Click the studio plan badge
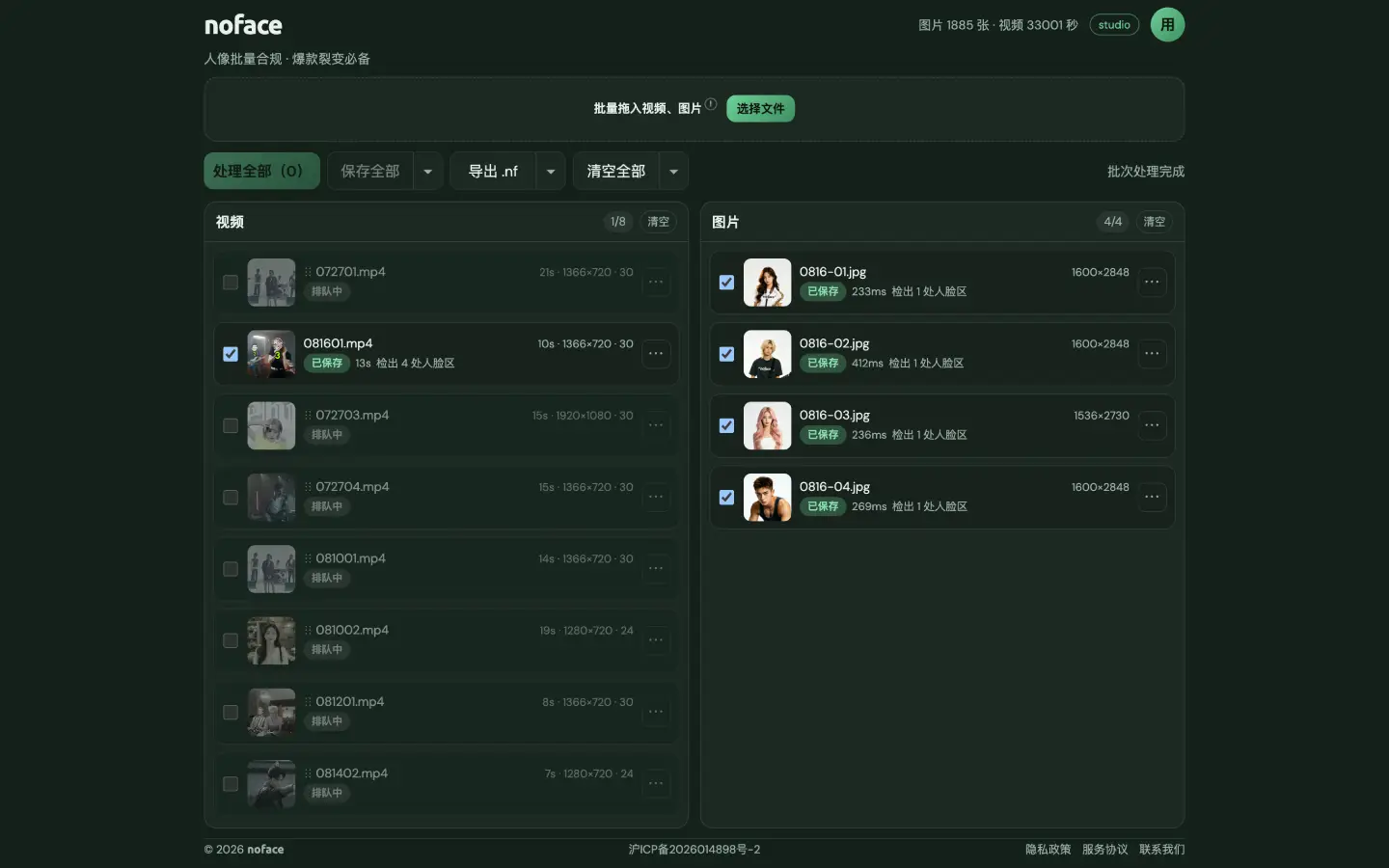This screenshot has width=1389, height=868. (x=1114, y=25)
